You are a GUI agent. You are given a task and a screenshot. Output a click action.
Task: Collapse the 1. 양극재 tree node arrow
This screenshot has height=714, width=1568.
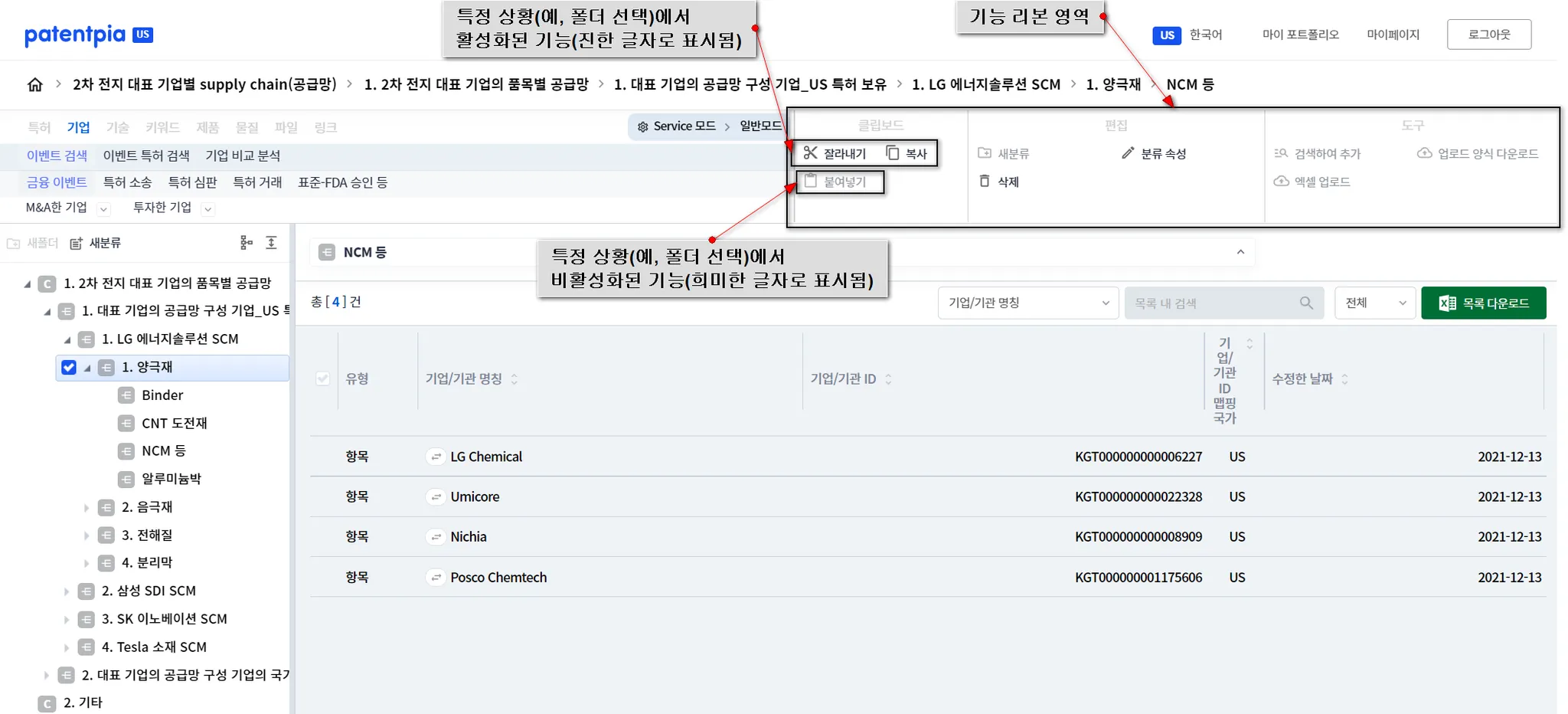(87, 368)
